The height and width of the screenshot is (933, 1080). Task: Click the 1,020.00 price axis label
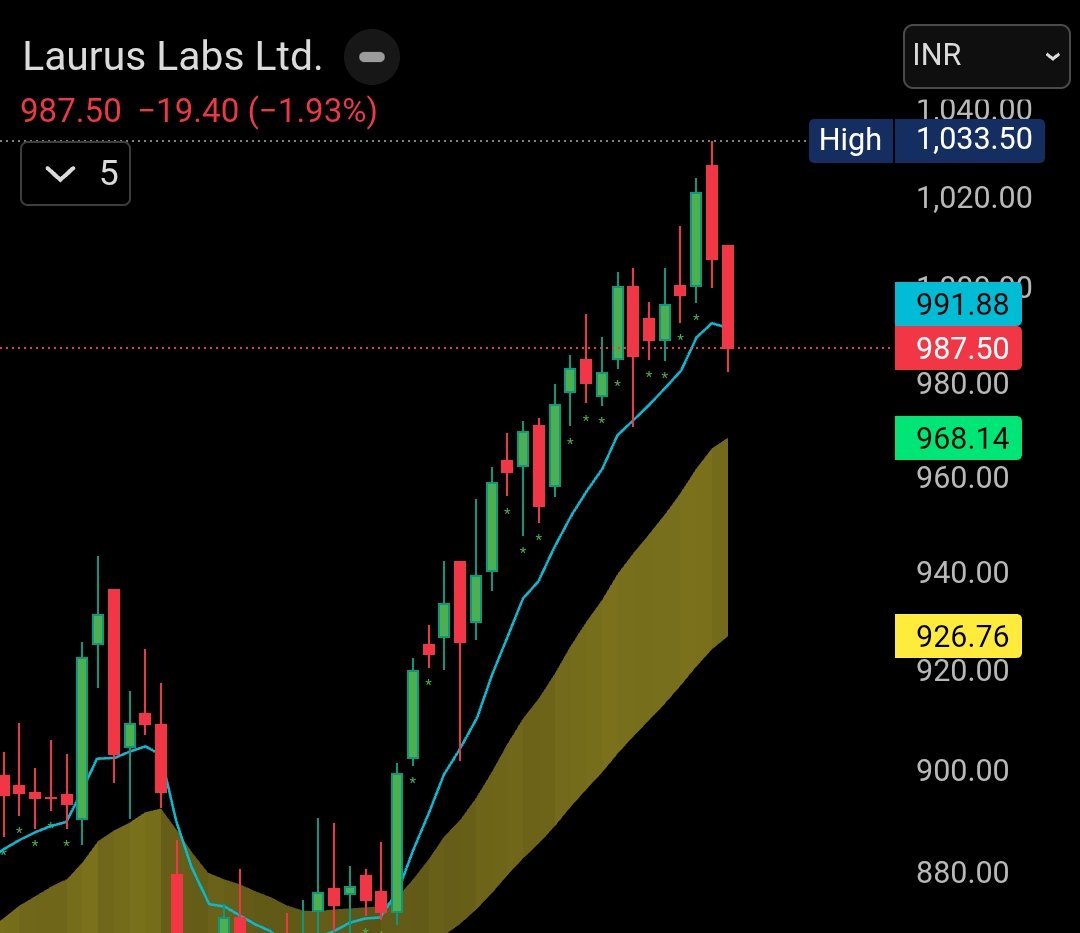point(974,198)
